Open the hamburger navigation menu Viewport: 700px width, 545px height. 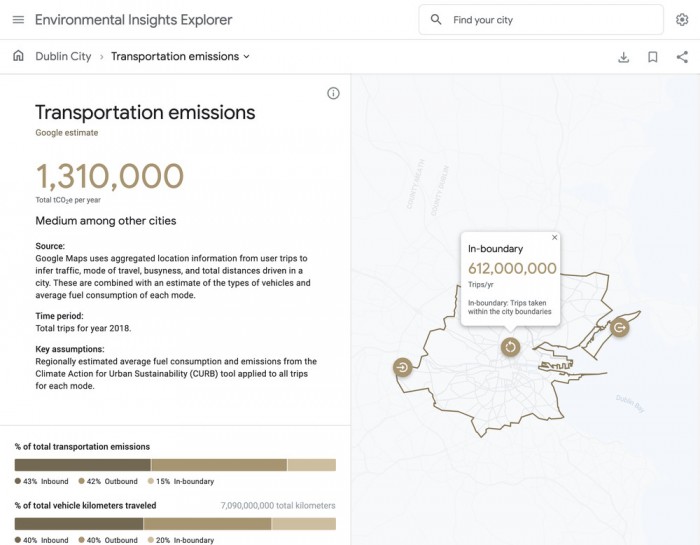point(18,20)
